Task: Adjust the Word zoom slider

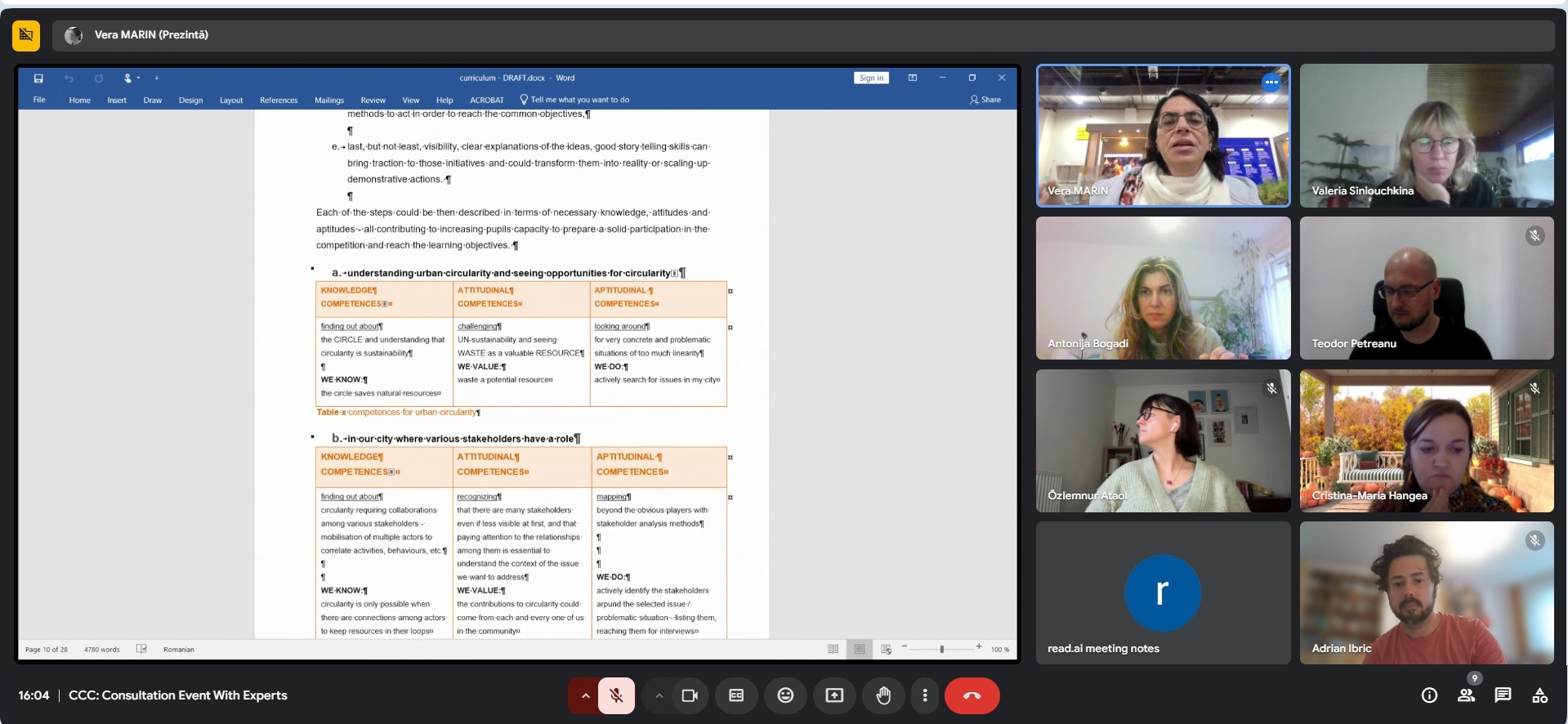Action: [942, 649]
